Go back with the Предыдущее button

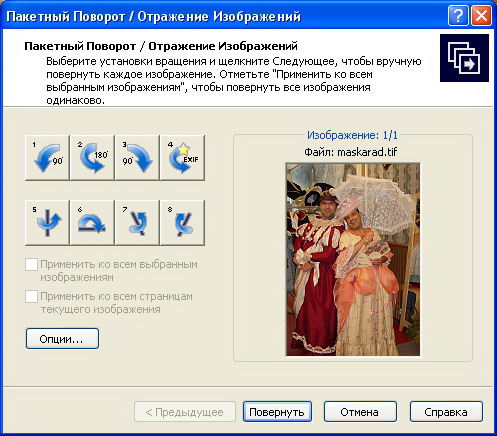[x=185, y=412]
